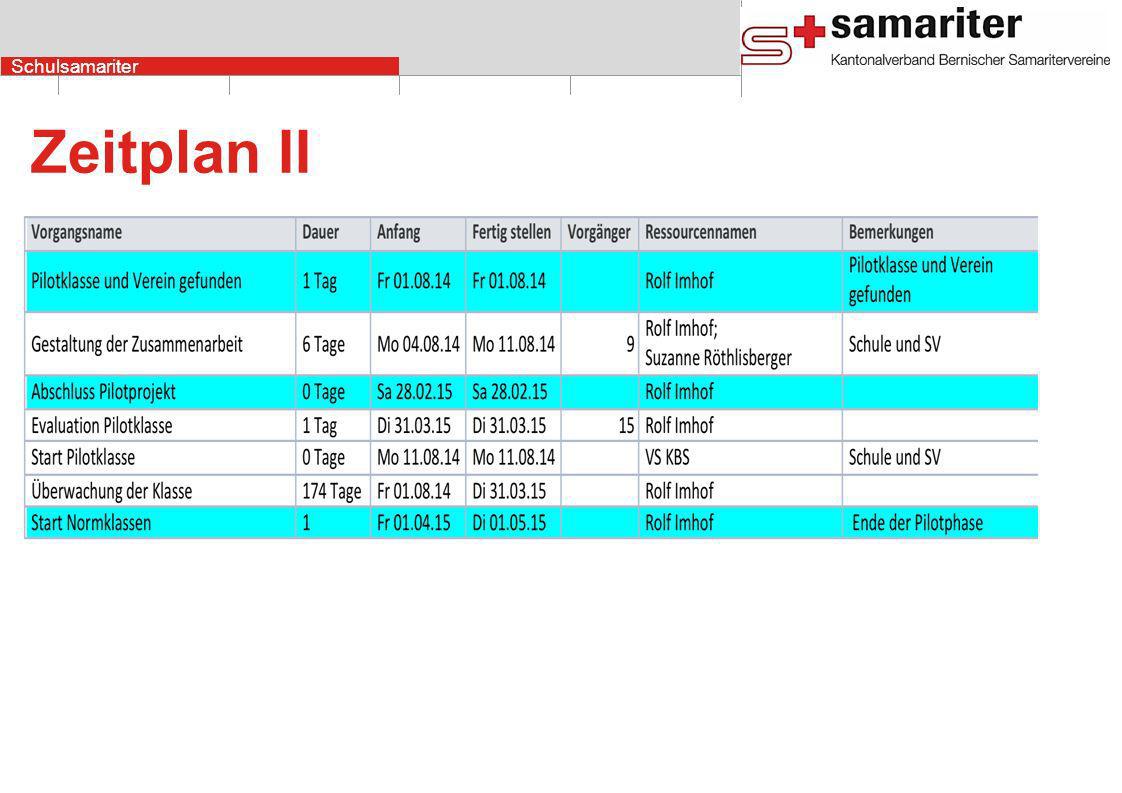This screenshot has height=793, width=1122.
Task: Click the Vorgänger column header
Action: pyautogui.click(x=600, y=233)
